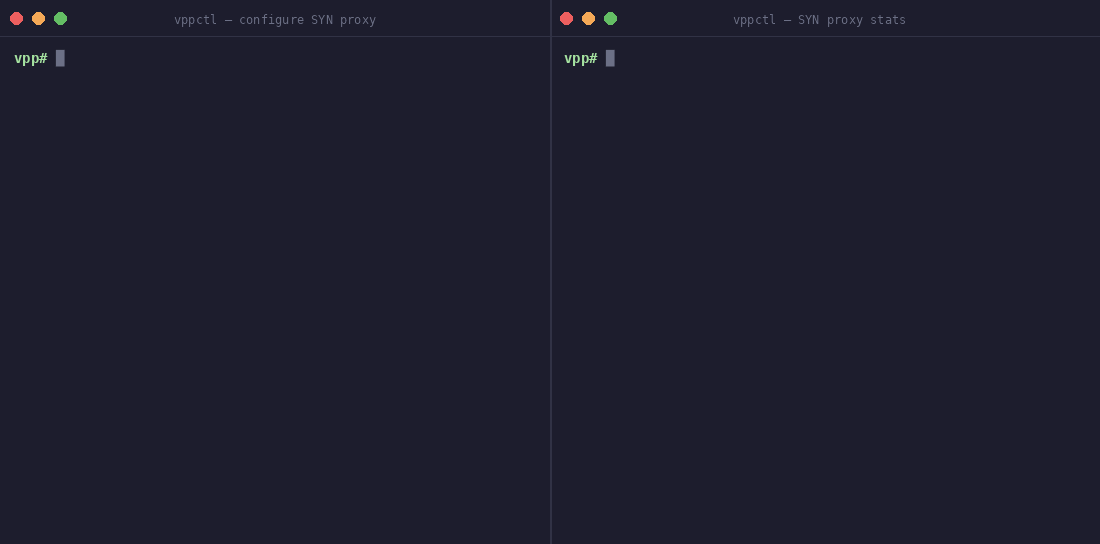Minimize the SYN proxy stats terminal window
Viewport: 1100px width, 544px height.
coord(589,19)
